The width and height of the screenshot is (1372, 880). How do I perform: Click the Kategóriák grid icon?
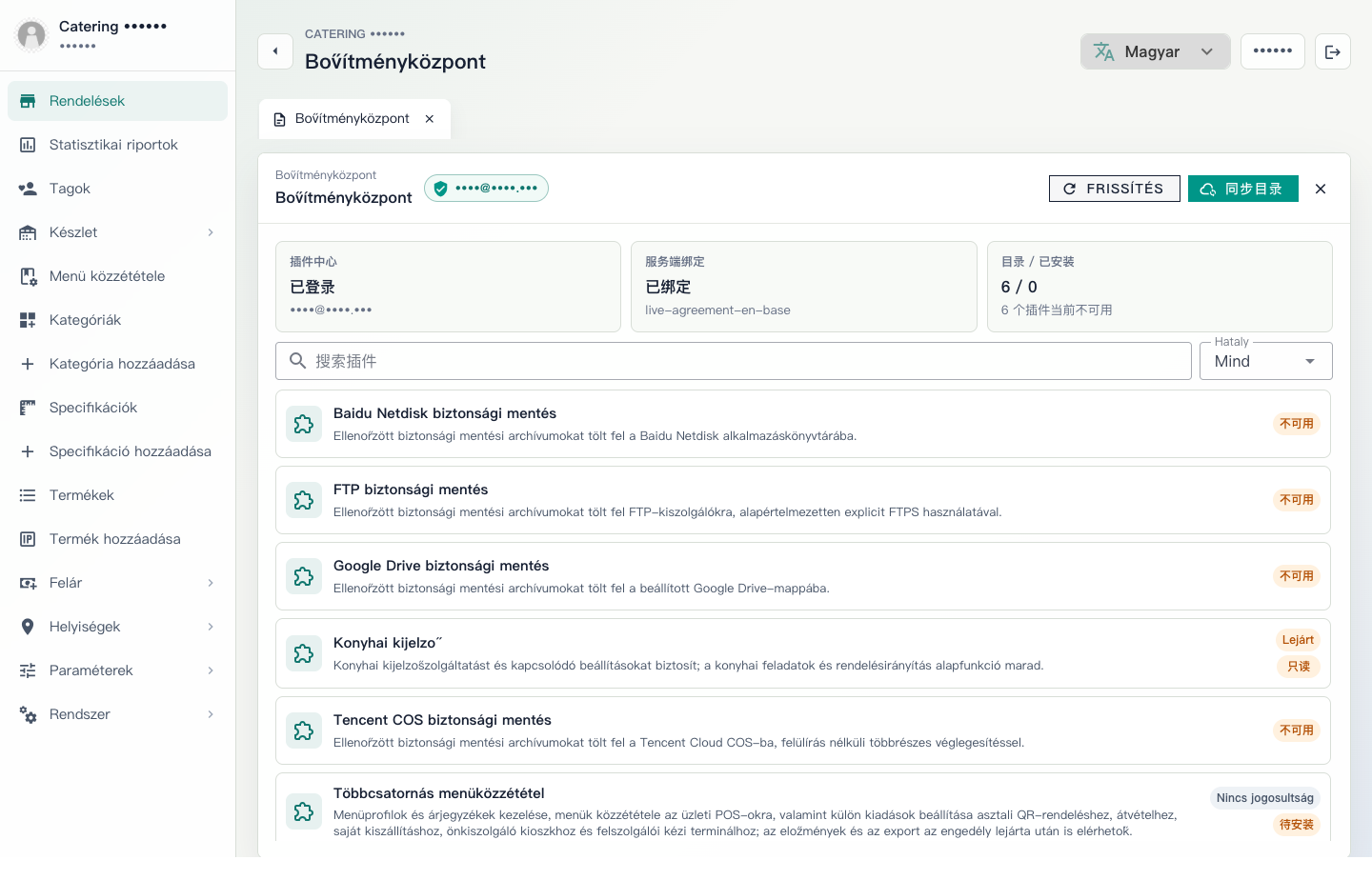28,320
